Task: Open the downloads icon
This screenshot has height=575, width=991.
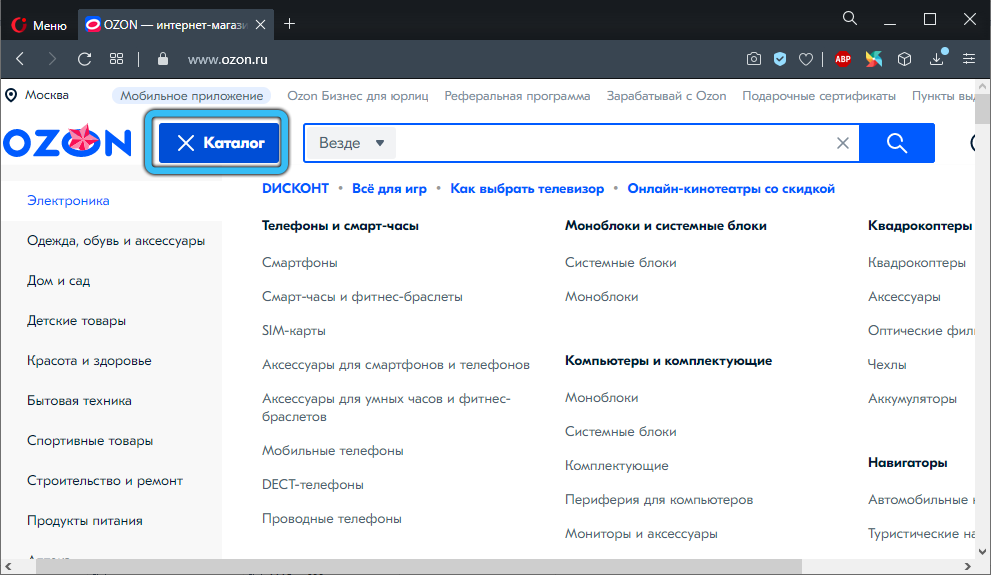Action: click(x=937, y=59)
